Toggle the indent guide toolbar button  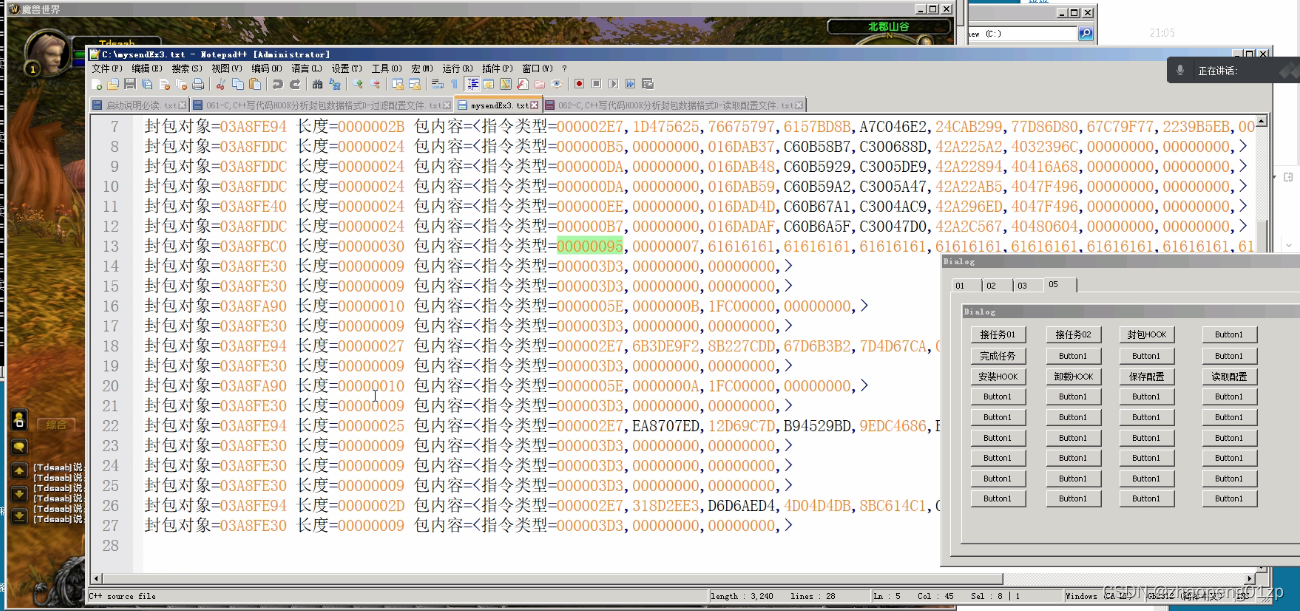pyautogui.click(x=471, y=84)
